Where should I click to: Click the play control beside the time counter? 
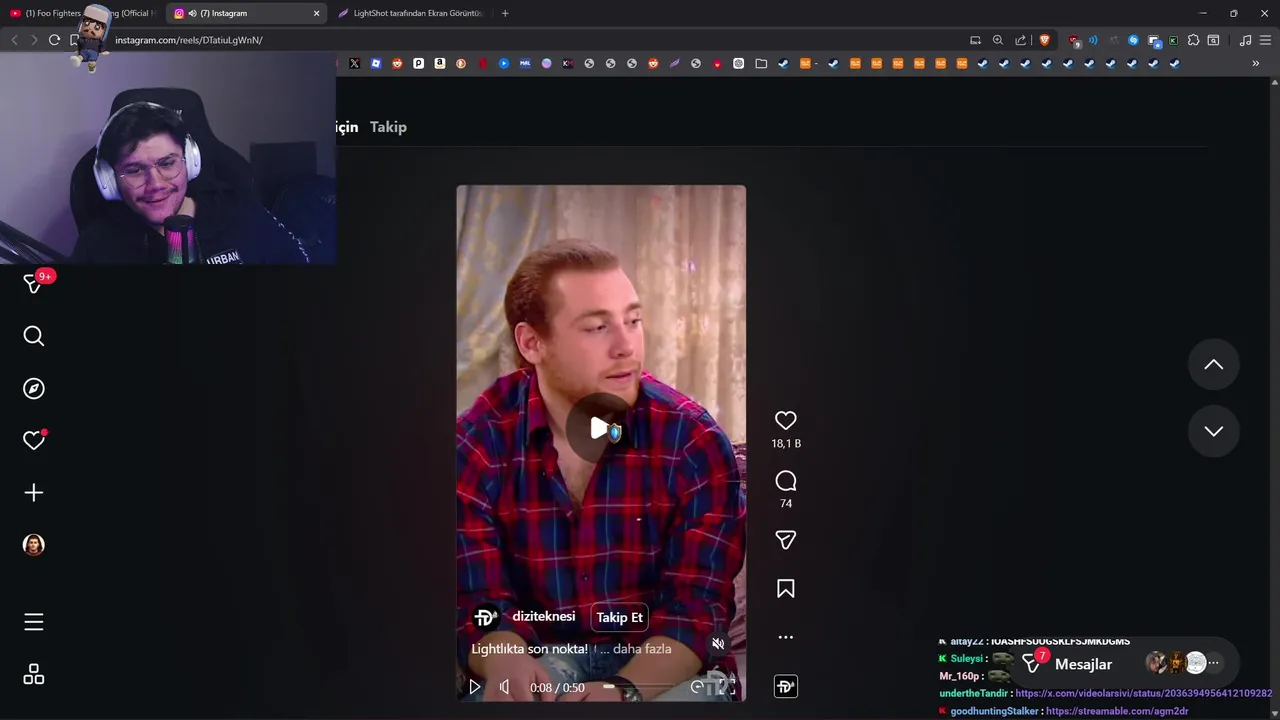475,687
